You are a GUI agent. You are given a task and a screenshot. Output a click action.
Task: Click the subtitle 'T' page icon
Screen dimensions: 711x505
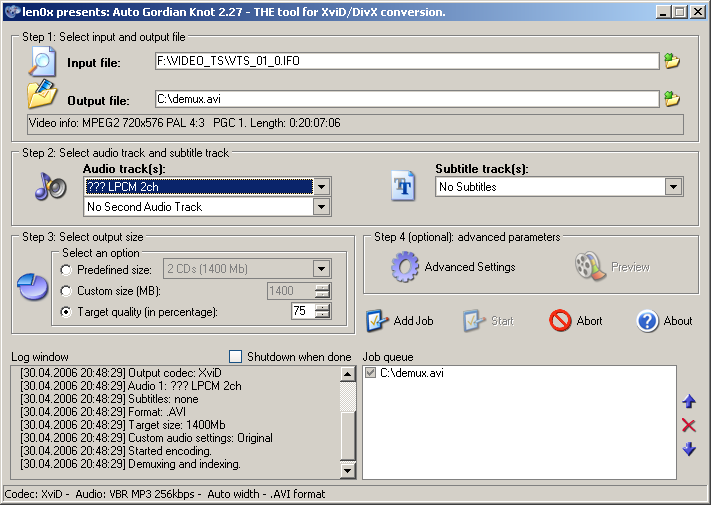[x=403, y=185]
